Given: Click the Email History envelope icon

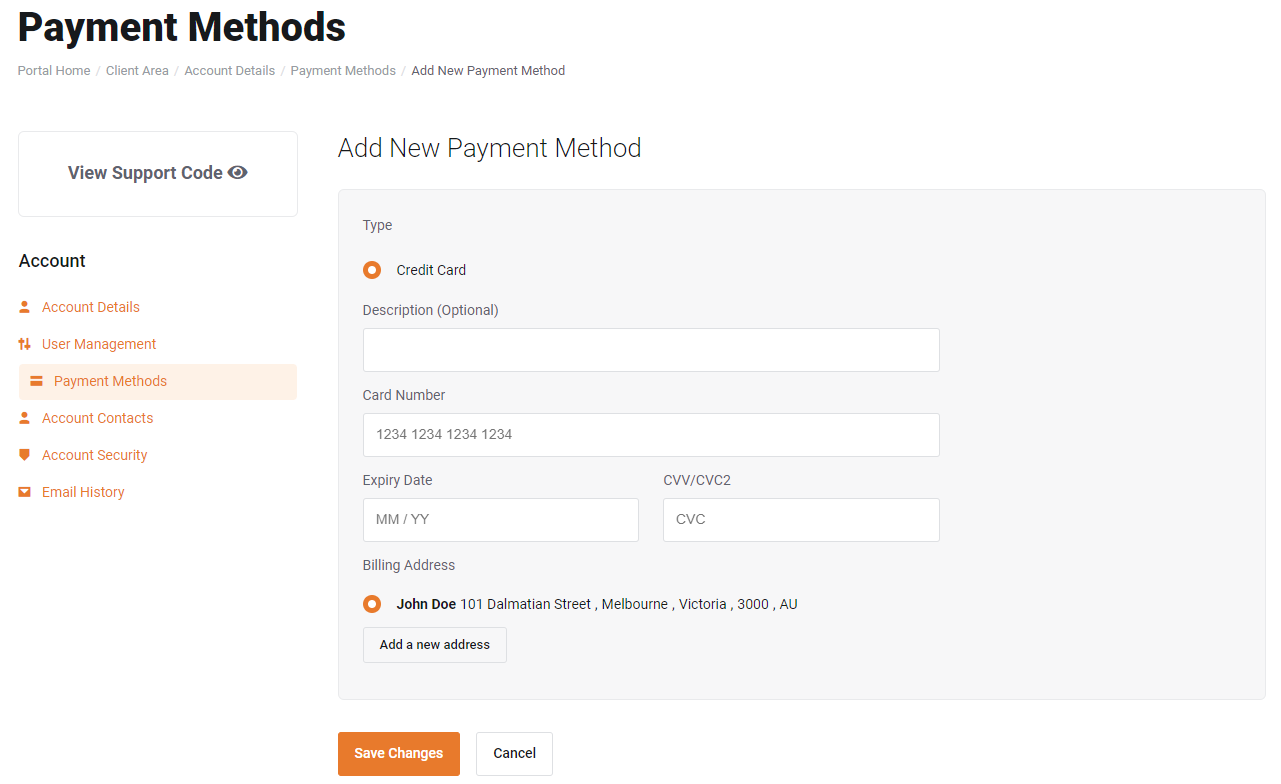Looking at the screenshot, I should coord(25,492).
